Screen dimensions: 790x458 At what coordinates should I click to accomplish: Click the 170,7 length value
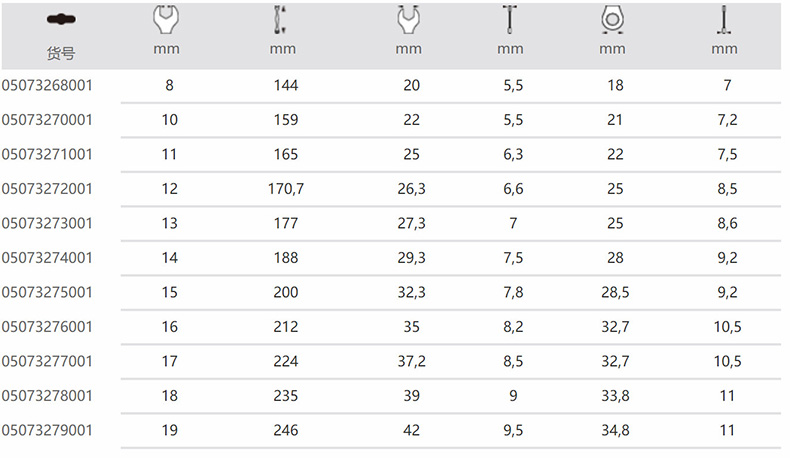pyautogui.click(x=285, y=188)
